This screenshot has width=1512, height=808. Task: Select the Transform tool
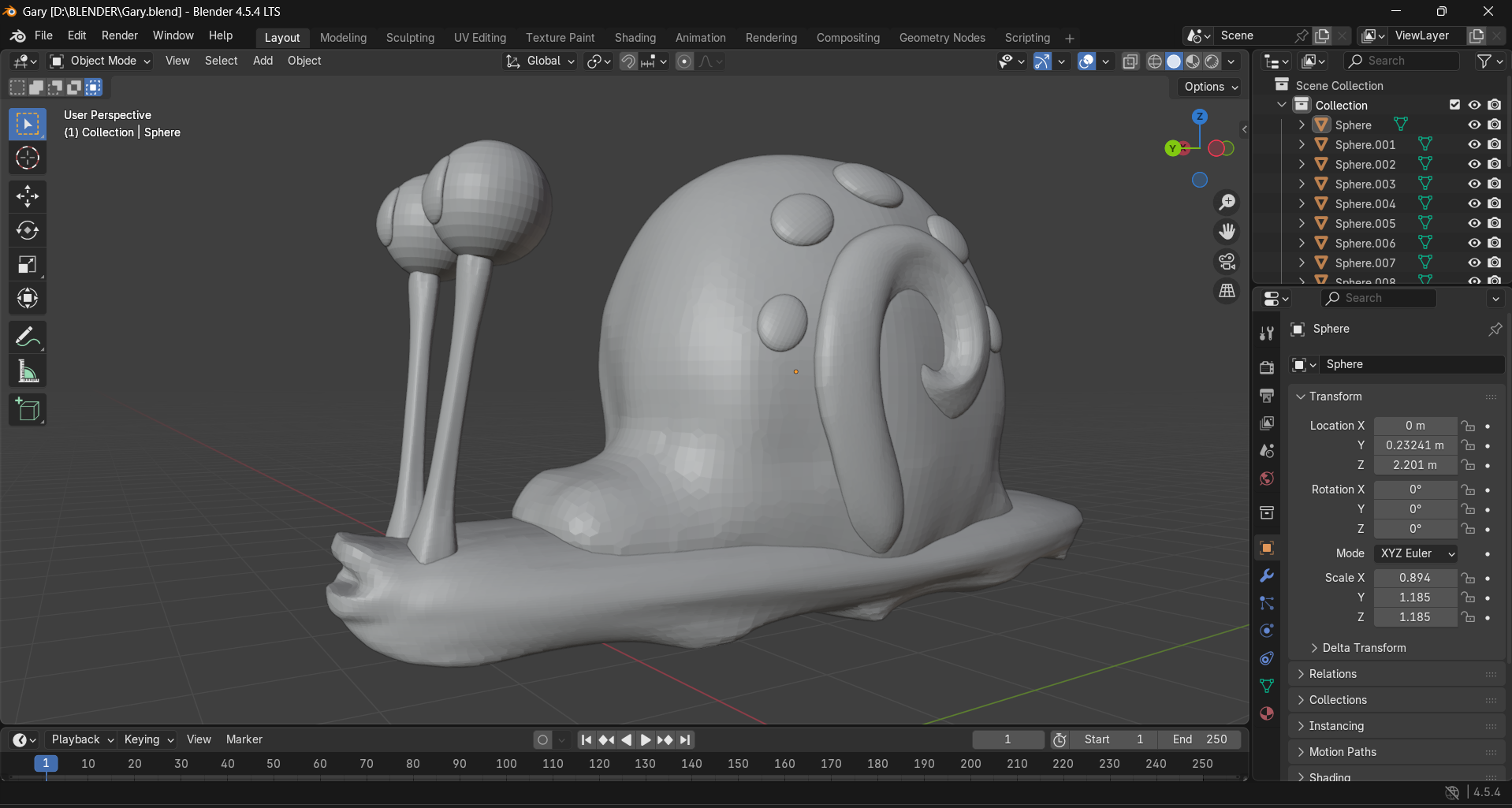pos(28,298)
